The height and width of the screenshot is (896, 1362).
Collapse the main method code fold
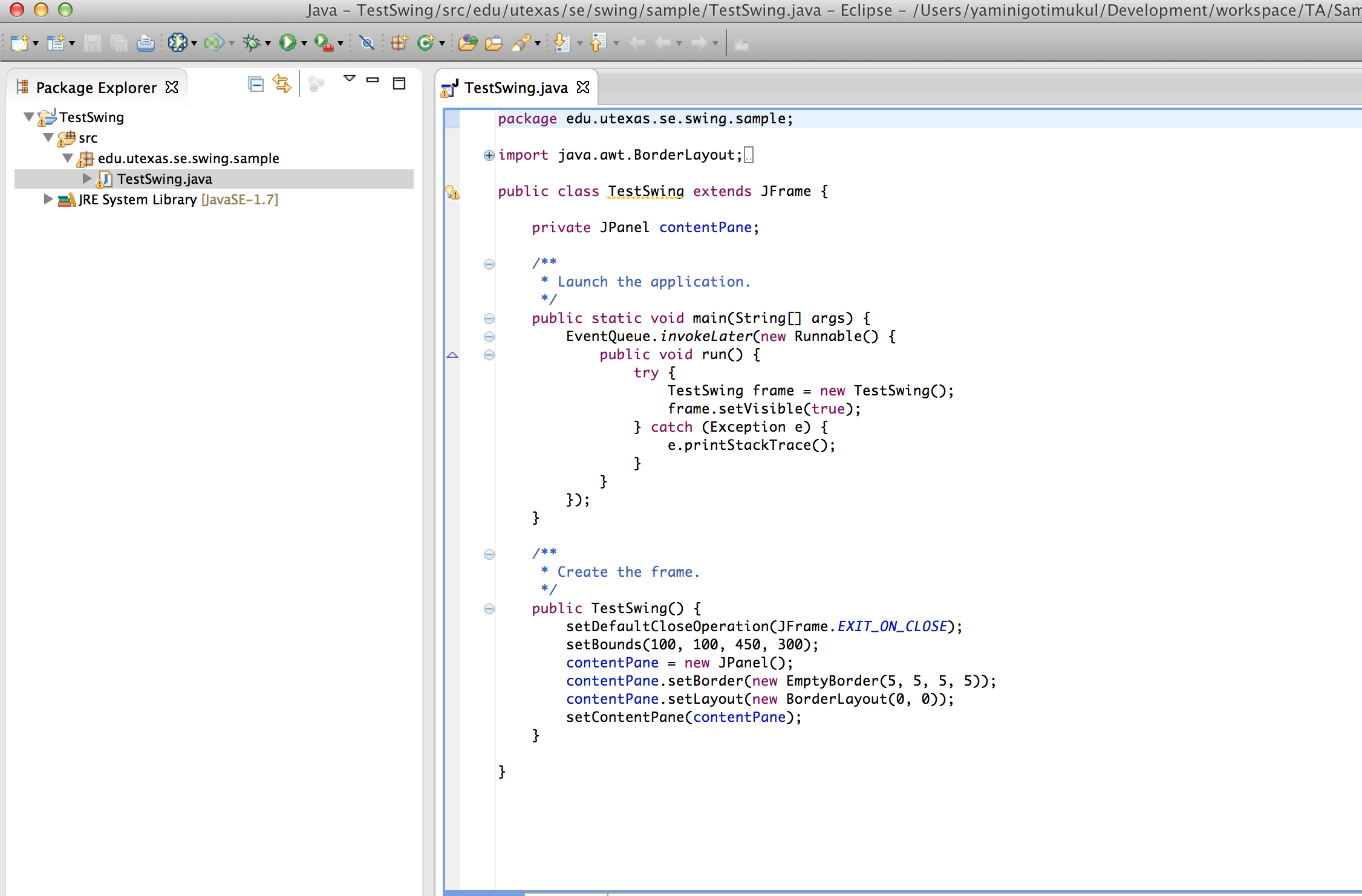pos(488,318)
